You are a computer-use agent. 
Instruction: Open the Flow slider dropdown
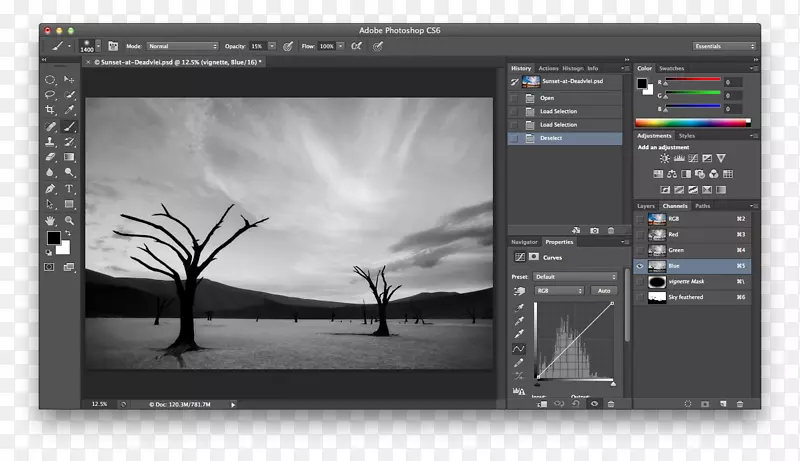pos(340,46)
